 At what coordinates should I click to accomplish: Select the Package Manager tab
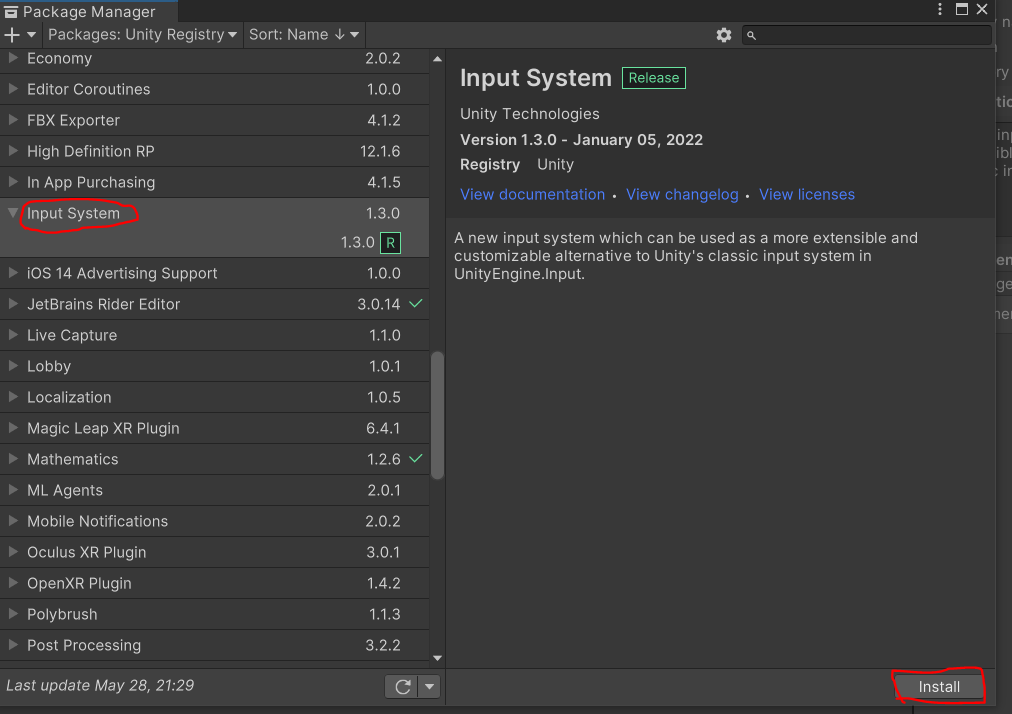88,11
